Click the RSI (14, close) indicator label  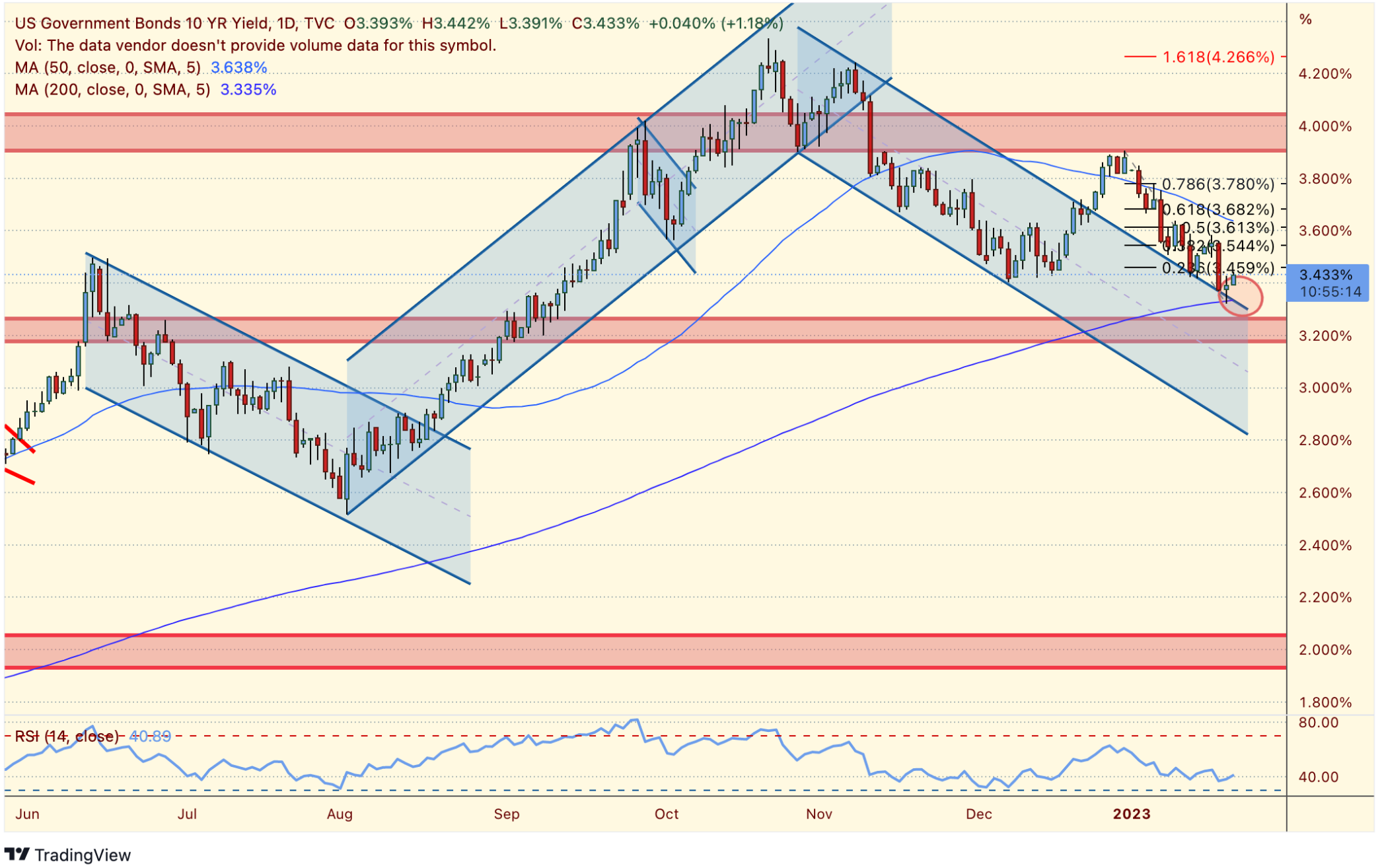click(66, 737)
